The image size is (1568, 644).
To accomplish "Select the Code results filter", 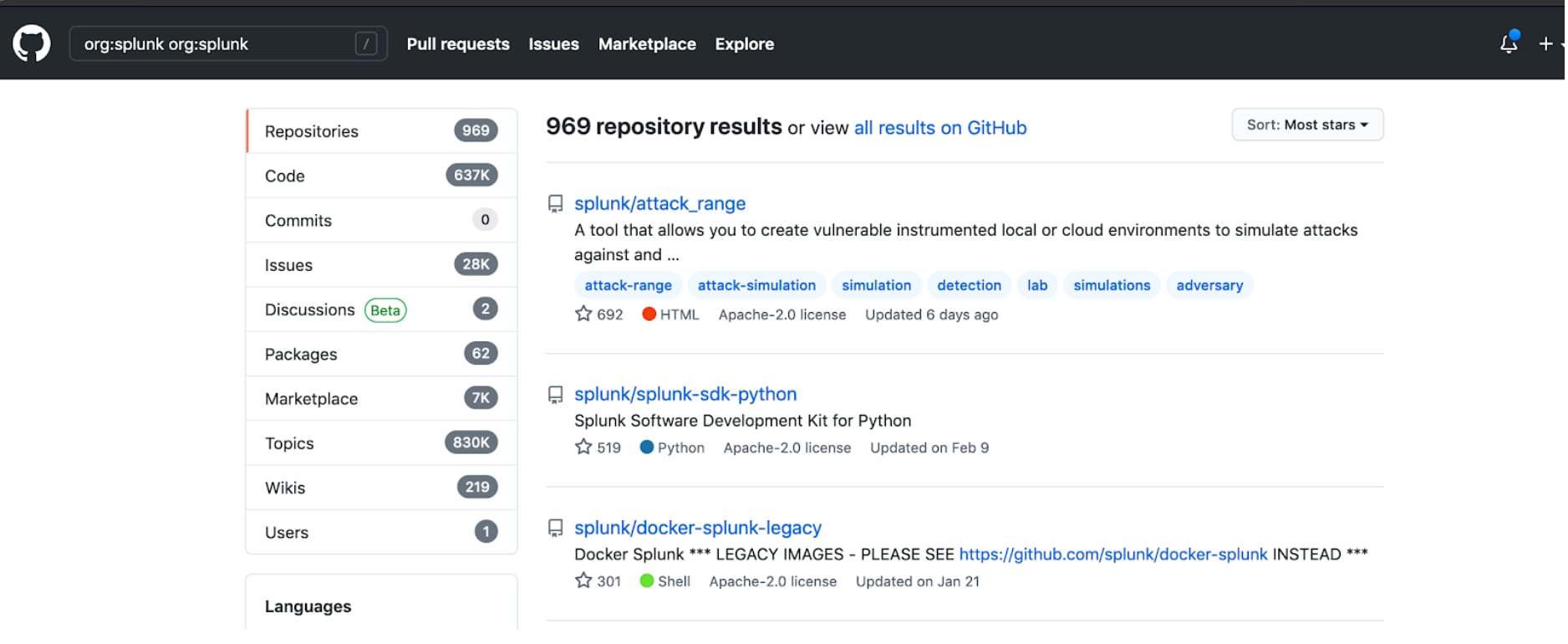I will click(x=381, y=176).
